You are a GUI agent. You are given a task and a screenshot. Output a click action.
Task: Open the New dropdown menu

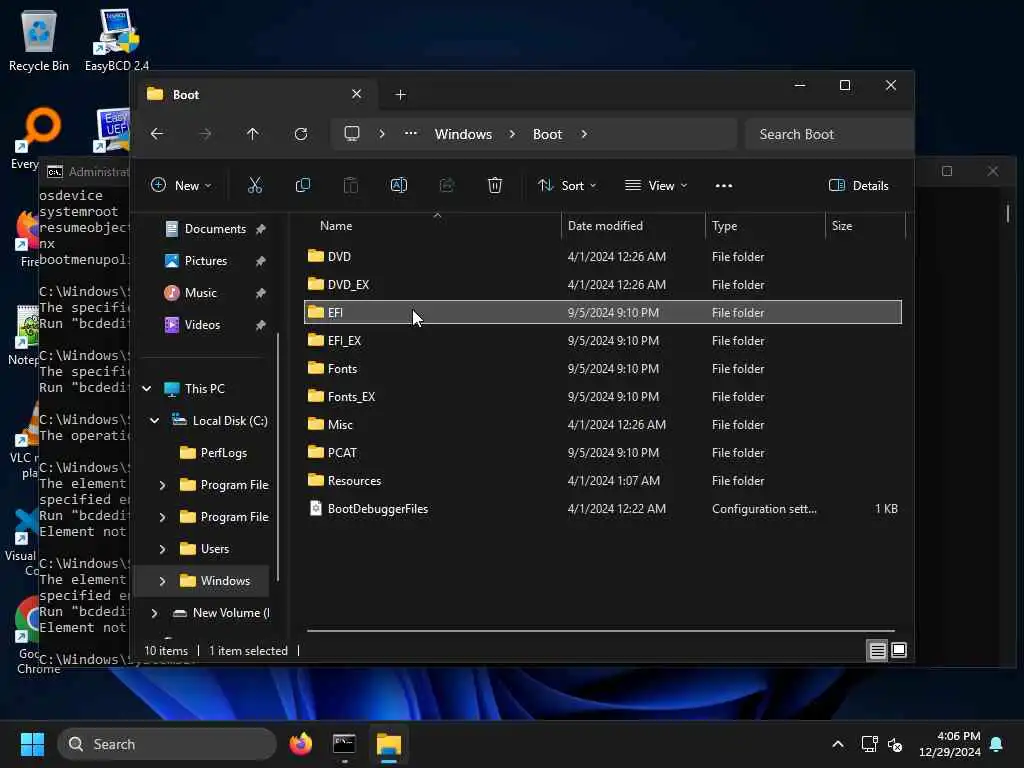(182, 185)
